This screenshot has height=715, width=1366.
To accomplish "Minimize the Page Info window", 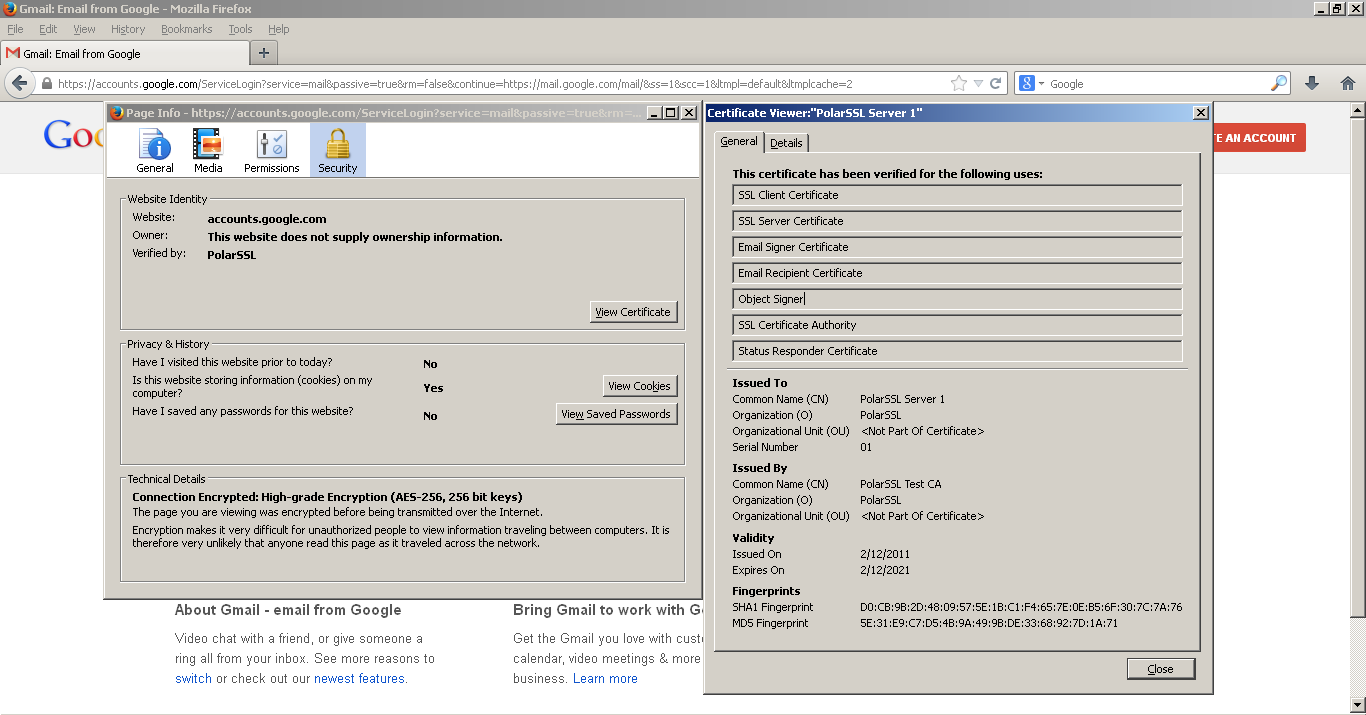I will (654, 113).
